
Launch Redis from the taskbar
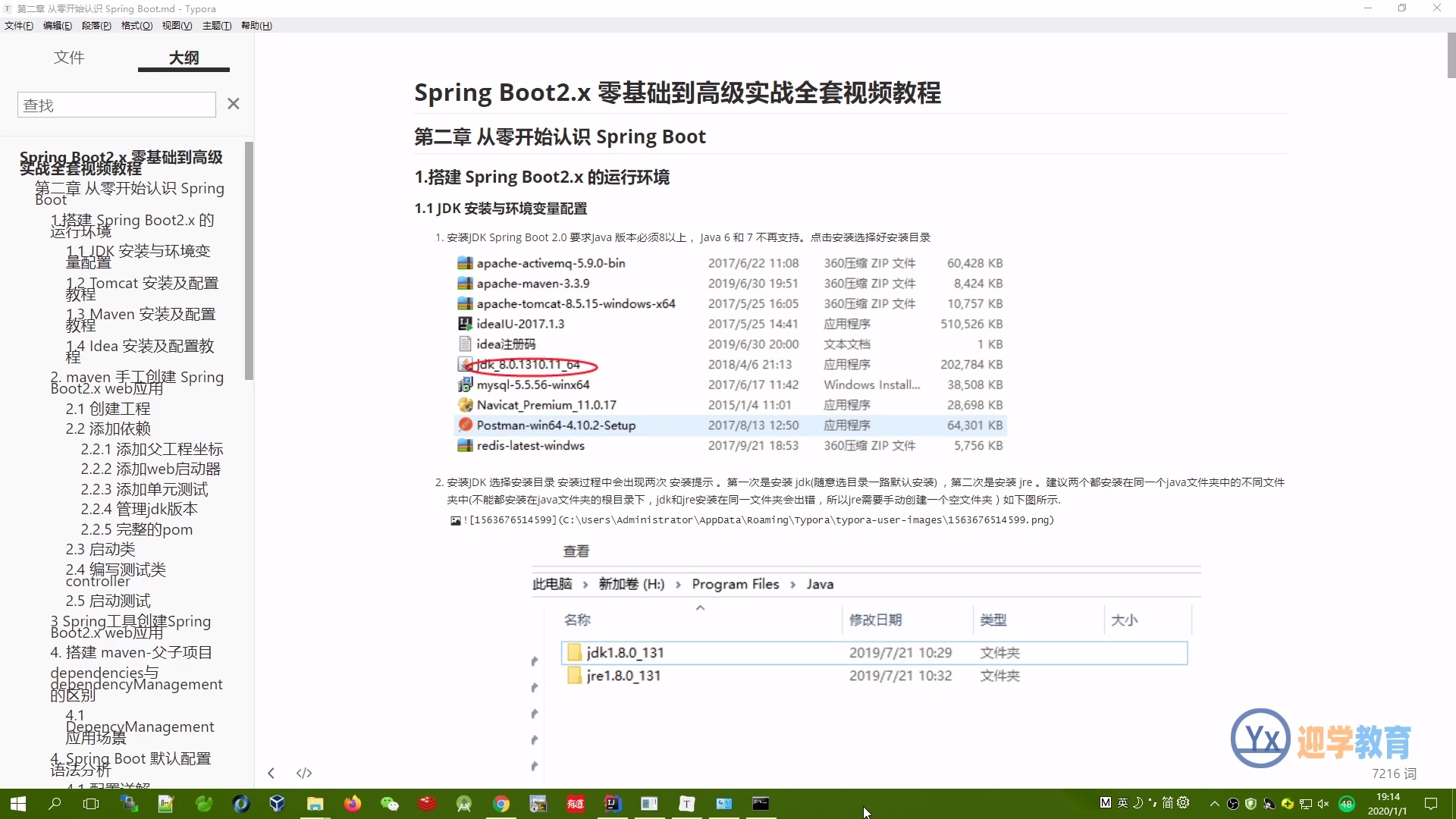click(426, 804)
